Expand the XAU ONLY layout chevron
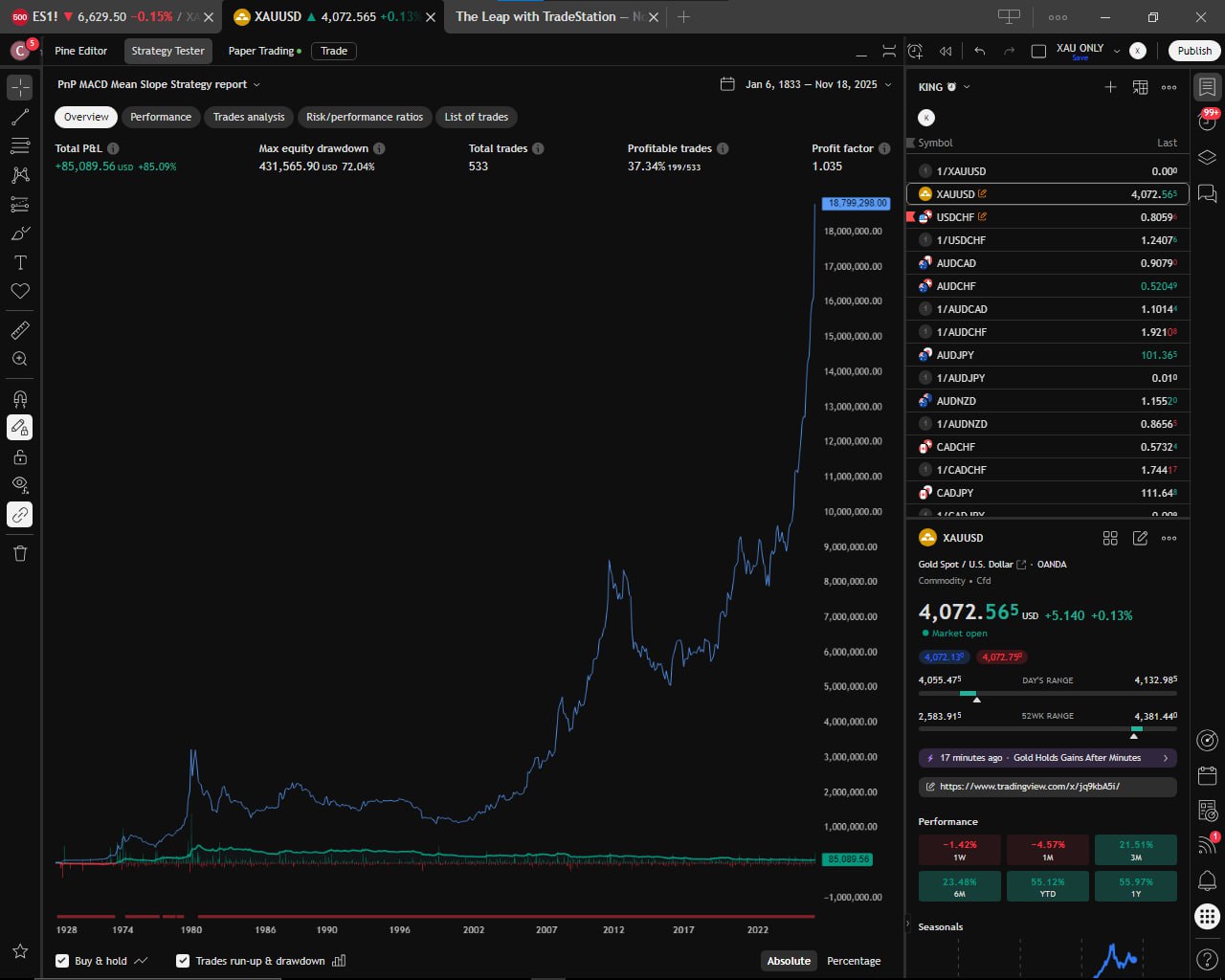 pyautogui.click(x=1116, y=51)
